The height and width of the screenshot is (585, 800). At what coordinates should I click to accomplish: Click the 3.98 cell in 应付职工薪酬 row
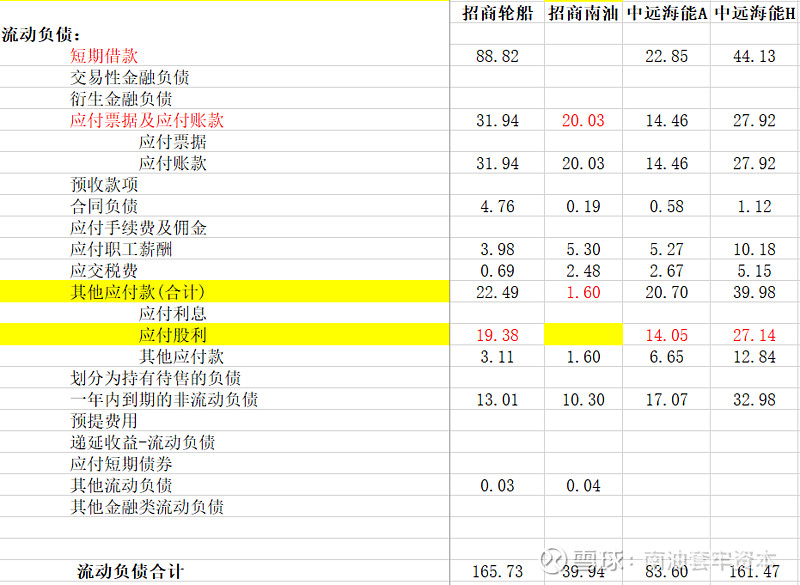point(497,249)
